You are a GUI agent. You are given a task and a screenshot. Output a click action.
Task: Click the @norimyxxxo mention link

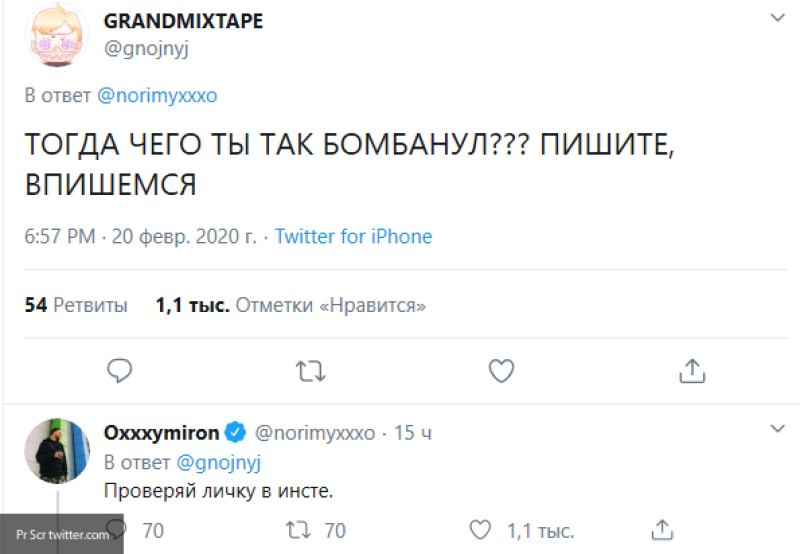(157, 96)
